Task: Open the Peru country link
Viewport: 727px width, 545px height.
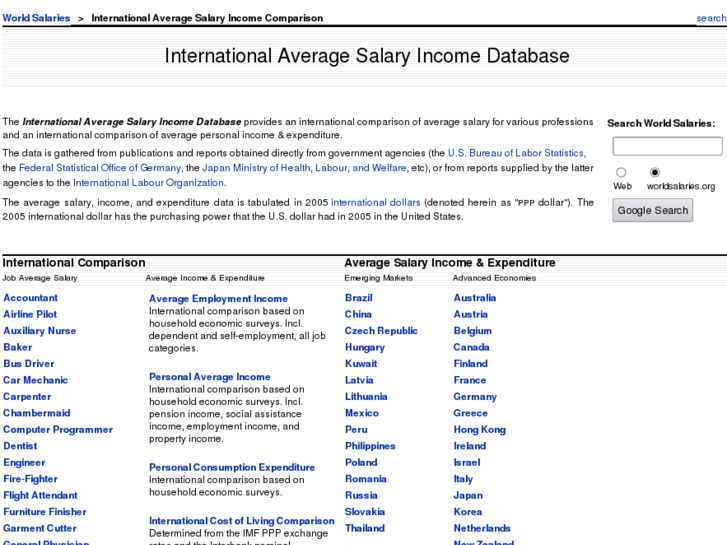Action: 356,430
